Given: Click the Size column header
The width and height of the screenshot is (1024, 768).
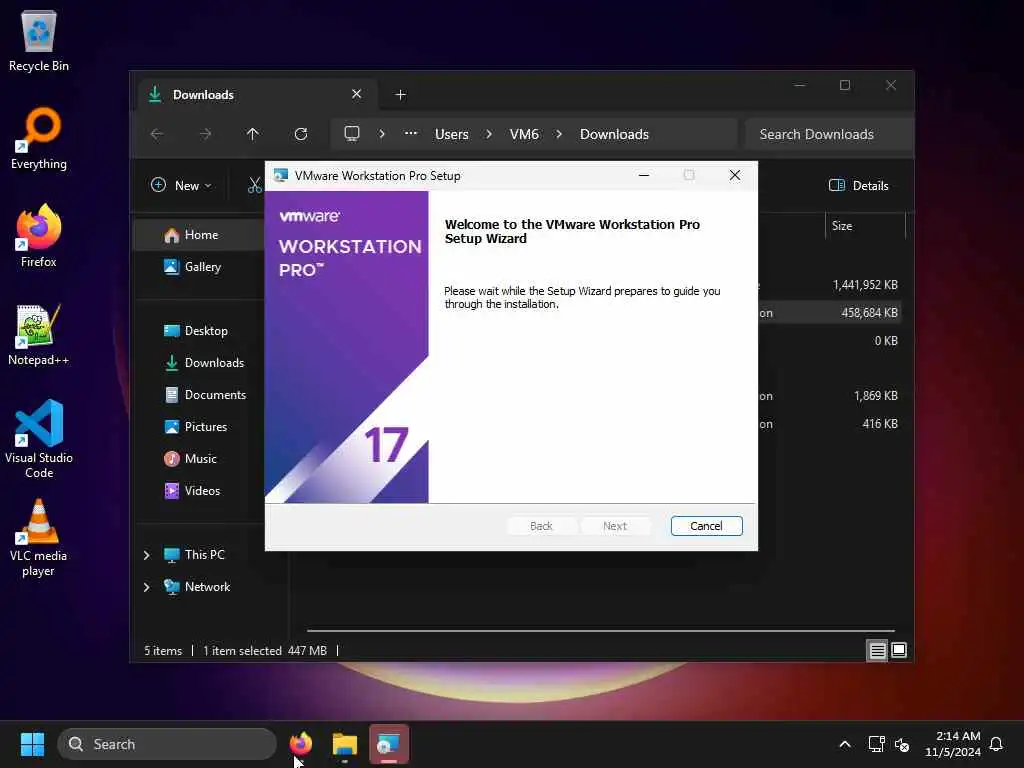Looking at the screenshot, I should (865, 226).
